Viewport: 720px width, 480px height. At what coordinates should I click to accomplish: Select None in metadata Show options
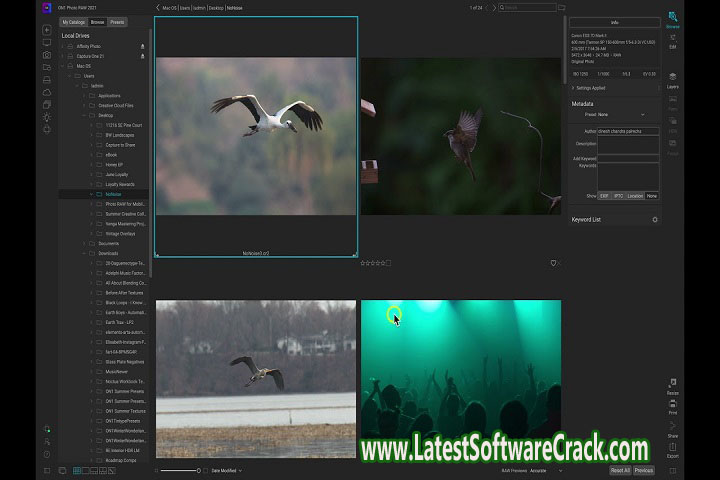tap(652, 196)
